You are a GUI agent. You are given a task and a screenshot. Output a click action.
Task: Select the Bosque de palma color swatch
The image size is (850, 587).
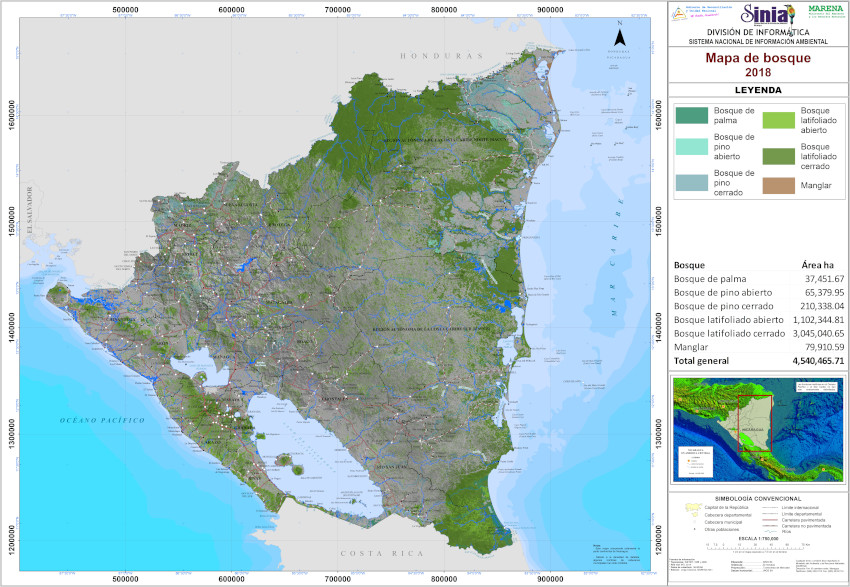pos(691,116)
